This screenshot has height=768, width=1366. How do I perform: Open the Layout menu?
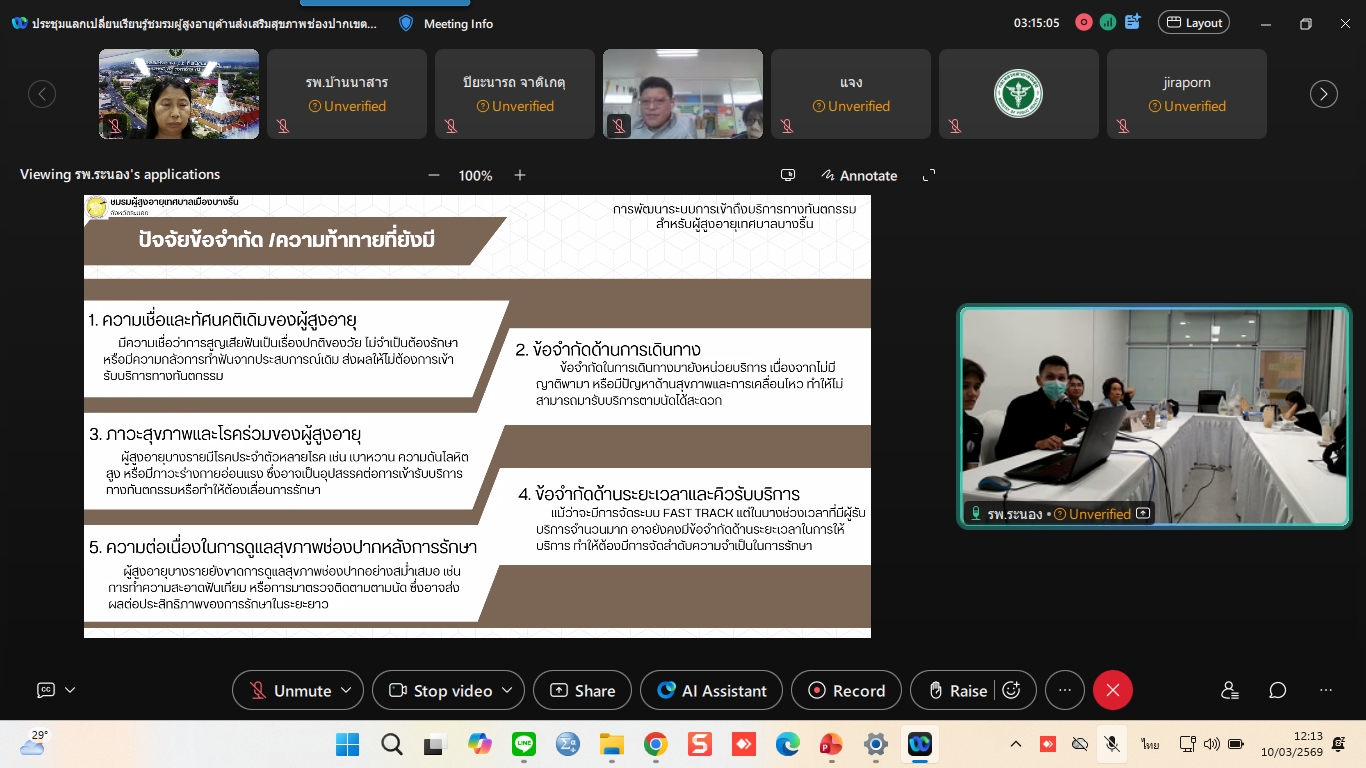tap(1193, 23)
